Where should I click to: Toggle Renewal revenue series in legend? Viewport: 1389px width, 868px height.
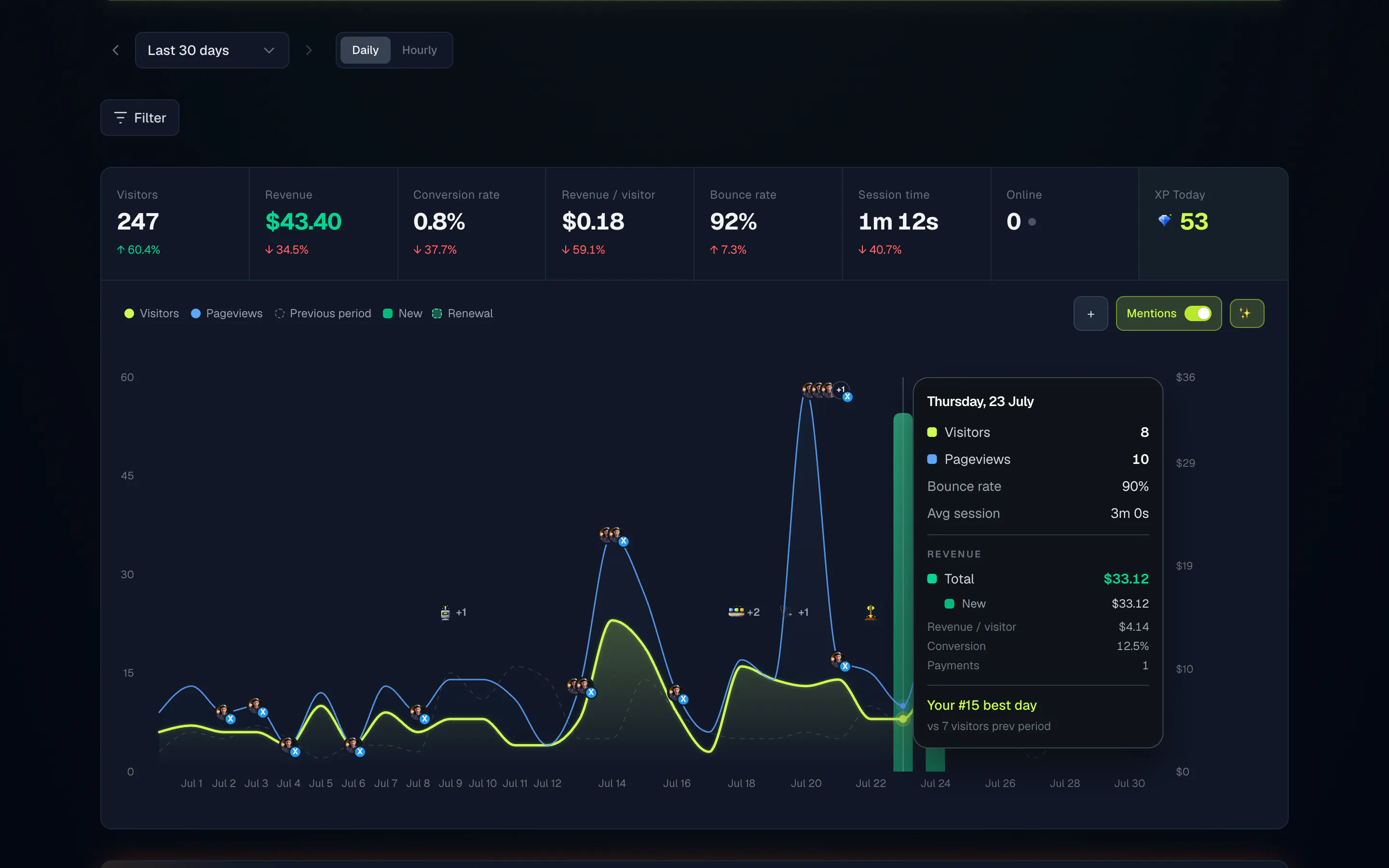[x=463, y=313]
